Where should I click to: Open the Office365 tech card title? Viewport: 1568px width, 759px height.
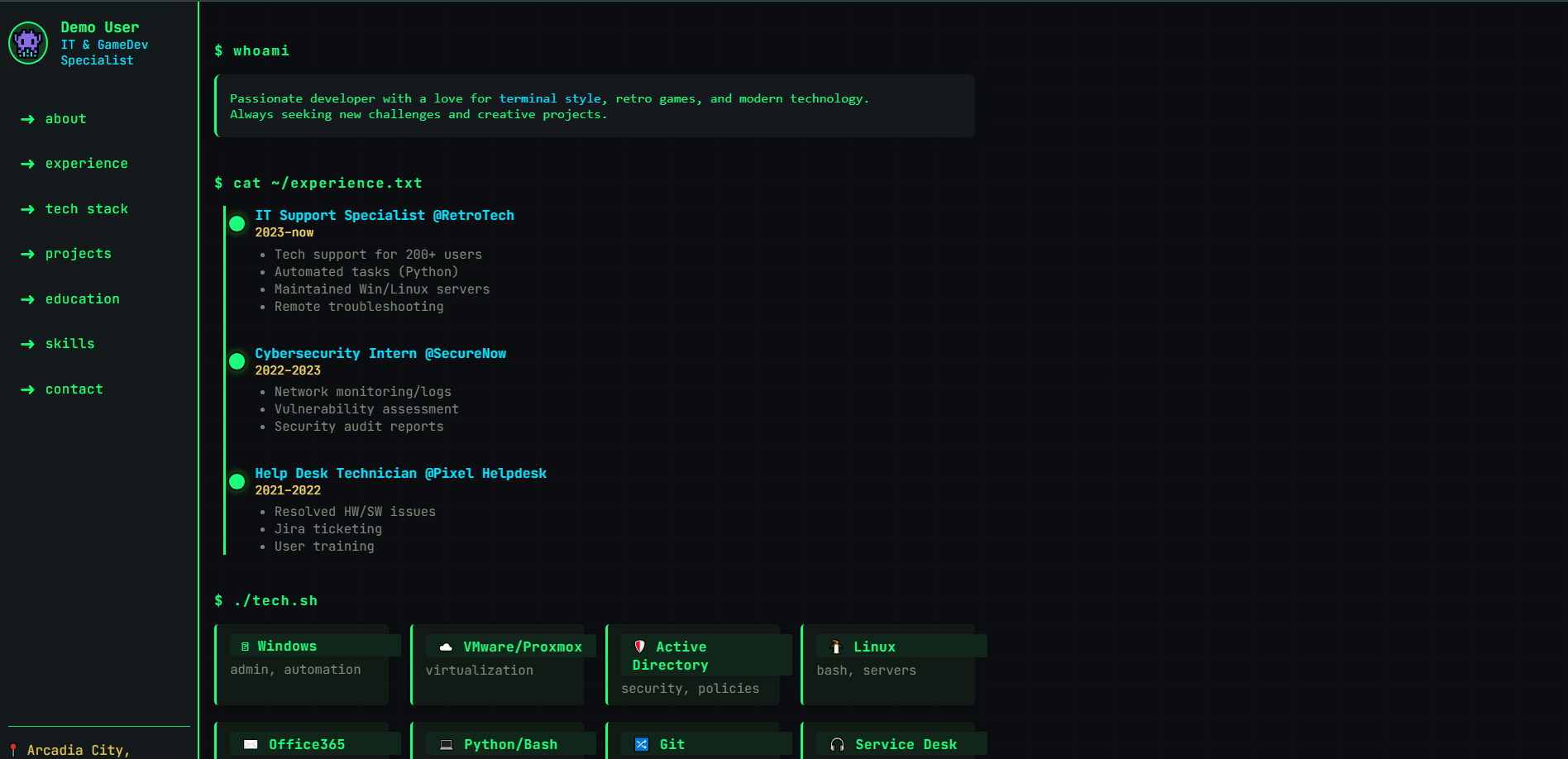coord(307,744)
